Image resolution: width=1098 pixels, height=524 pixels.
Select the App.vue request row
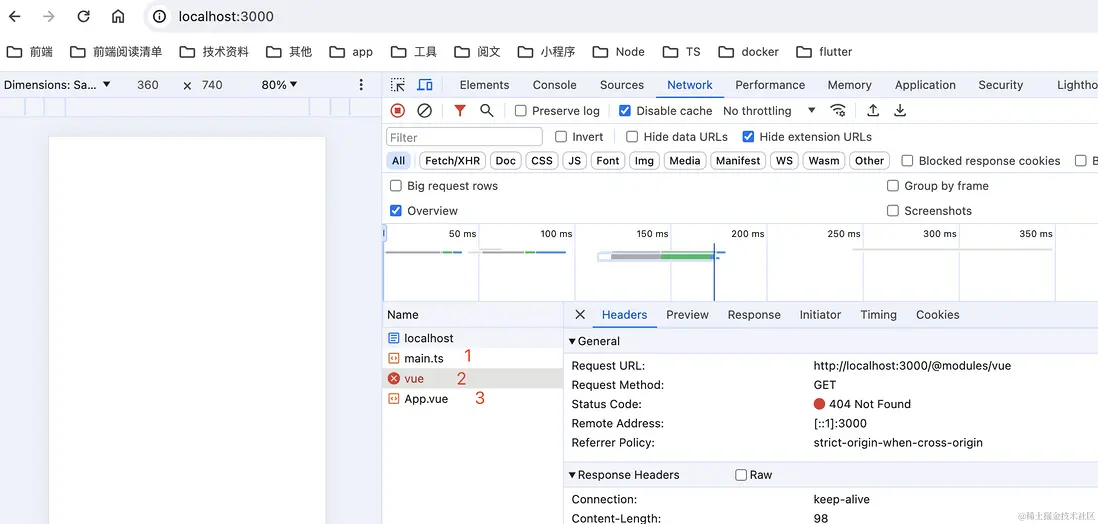426,399
